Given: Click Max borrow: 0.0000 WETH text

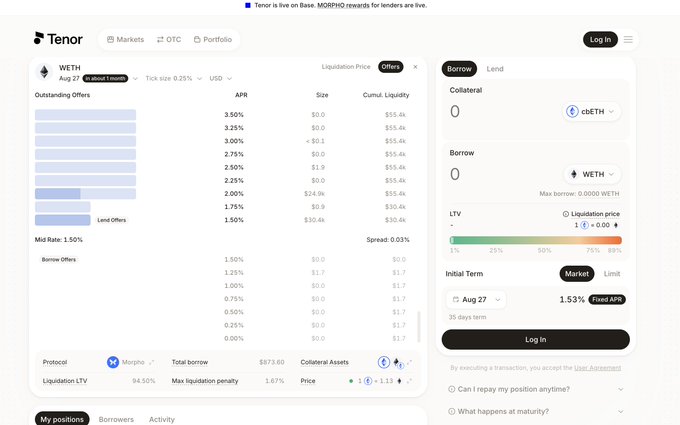Looking at the screenshot, I should [579, 194].
